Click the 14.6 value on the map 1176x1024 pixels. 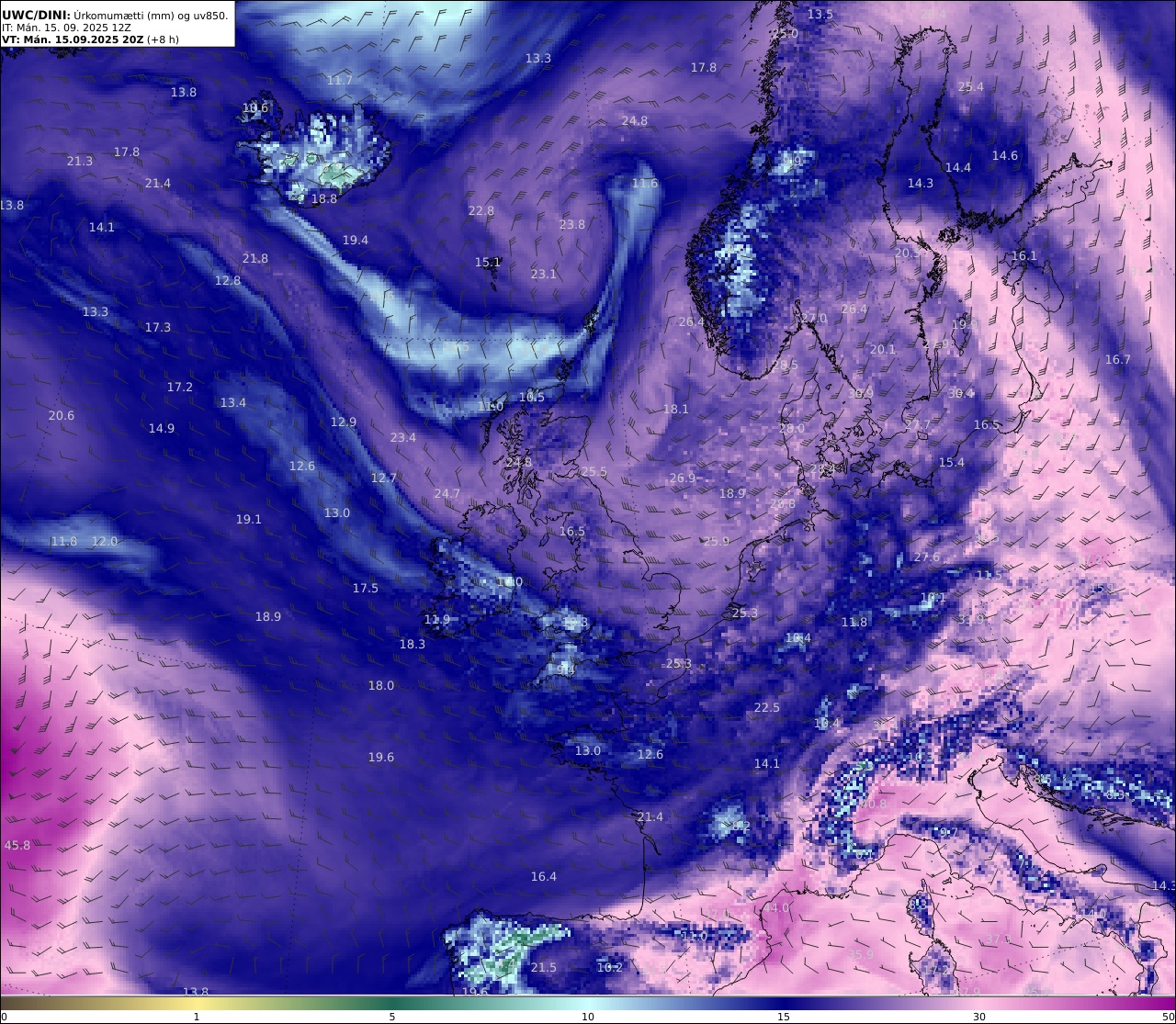click(x=1005, y=156)
